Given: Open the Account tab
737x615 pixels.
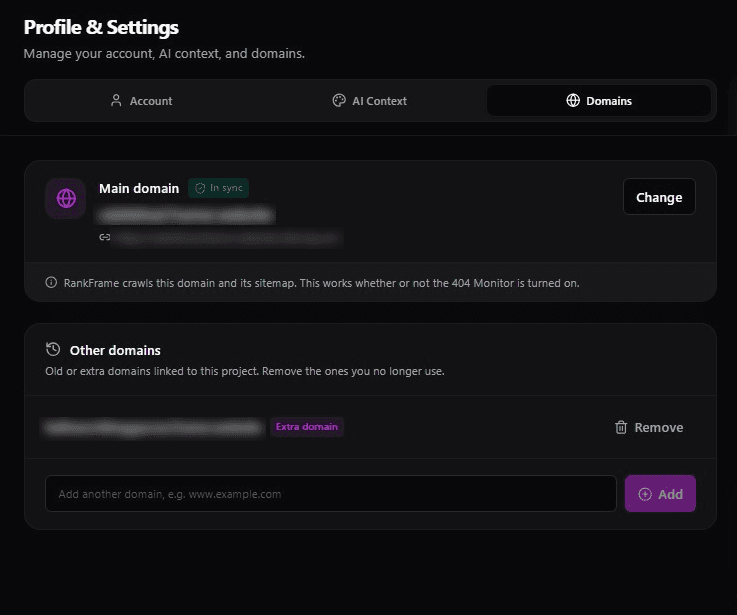Looking at the screenshot, I should (141, 101).
